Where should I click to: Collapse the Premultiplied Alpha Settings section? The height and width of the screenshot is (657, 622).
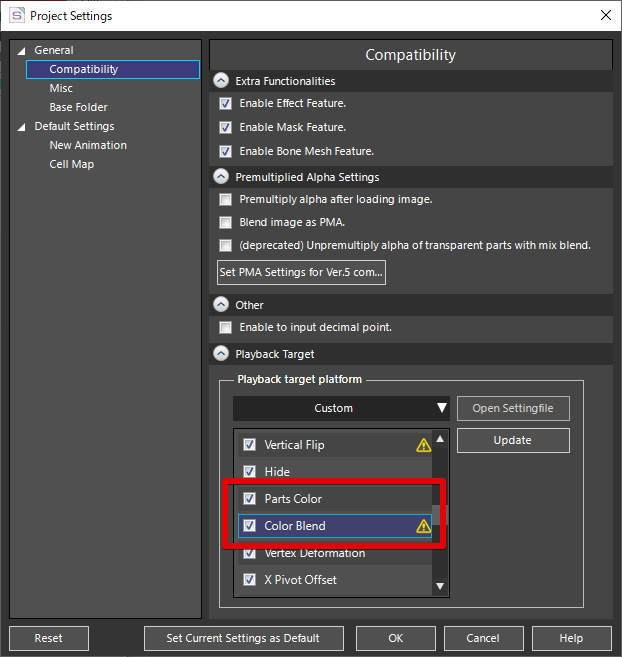[x=221, y=177]
